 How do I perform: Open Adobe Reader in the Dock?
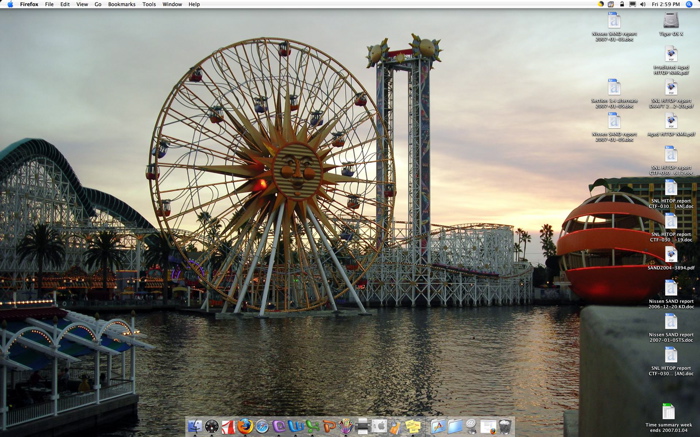[x=228, y=426]
